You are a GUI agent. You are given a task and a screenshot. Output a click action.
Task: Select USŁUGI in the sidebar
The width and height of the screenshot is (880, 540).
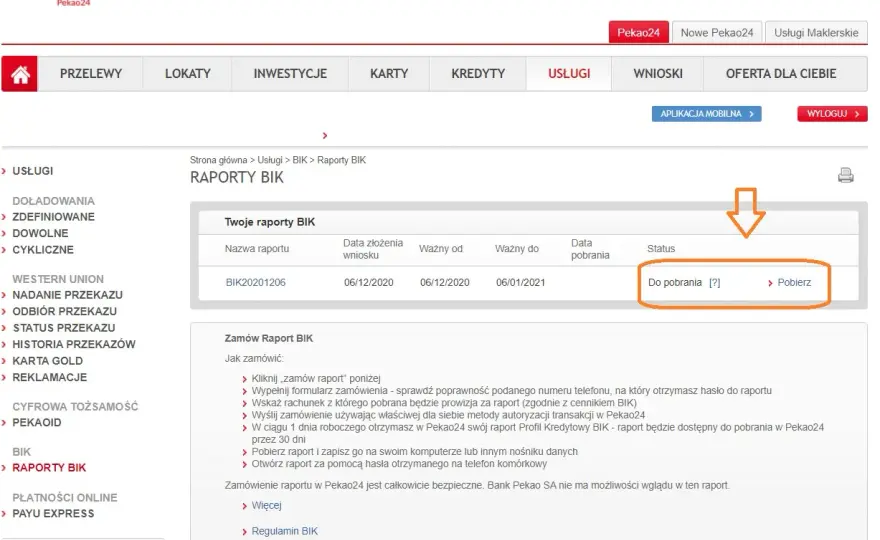pos(33,171)
